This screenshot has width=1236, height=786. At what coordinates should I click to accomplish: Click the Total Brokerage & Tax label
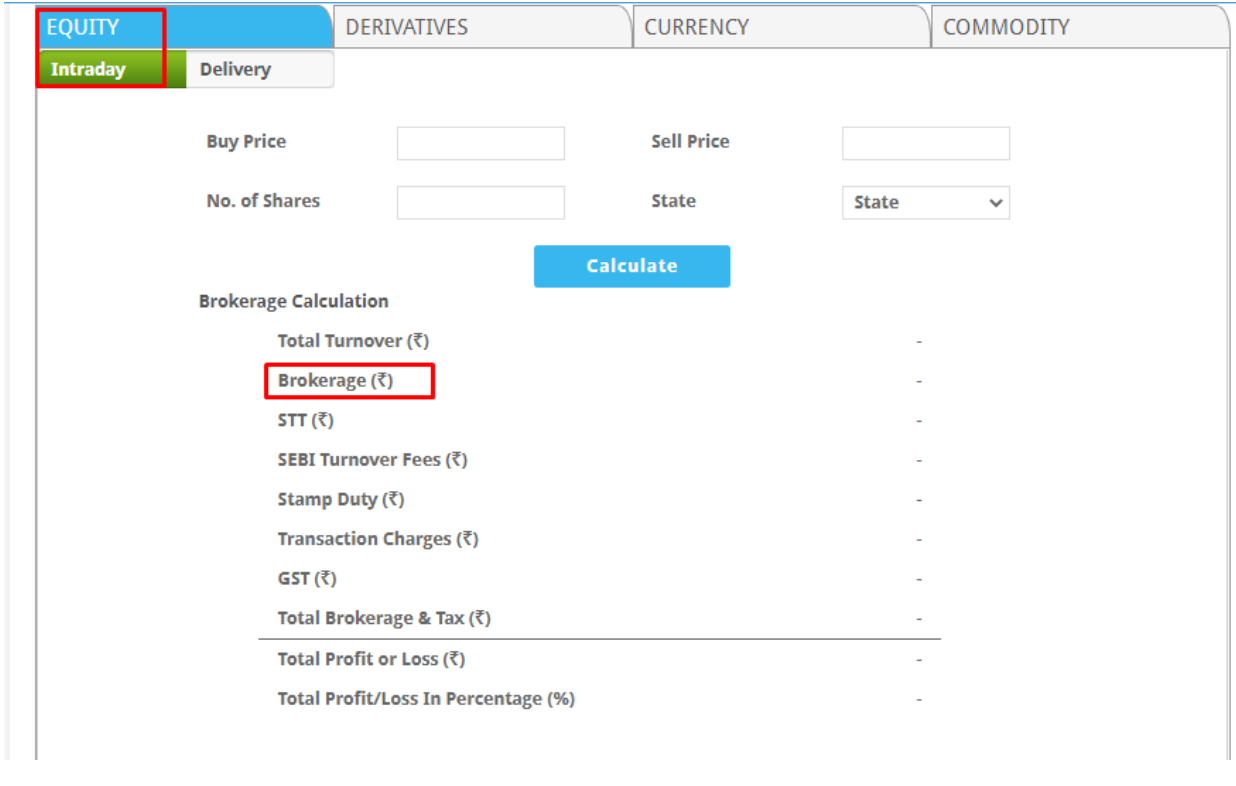pyautogui.click(x=384, y=618)
